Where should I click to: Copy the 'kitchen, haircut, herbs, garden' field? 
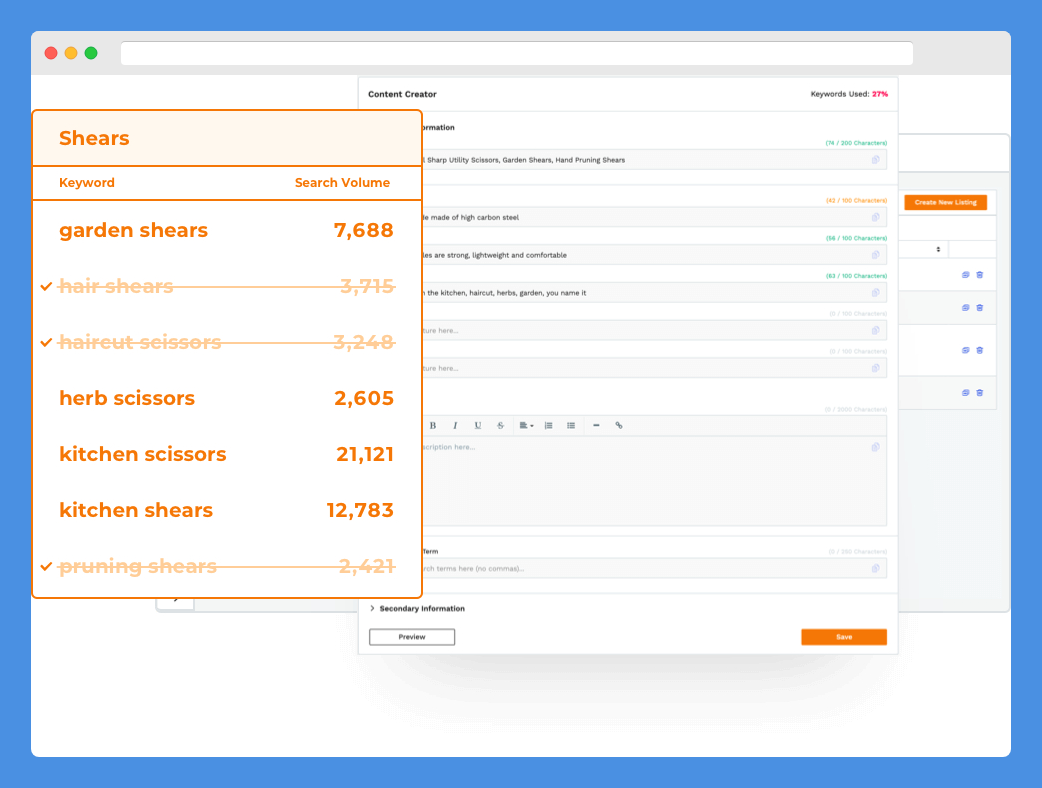(x=875, y=293)
